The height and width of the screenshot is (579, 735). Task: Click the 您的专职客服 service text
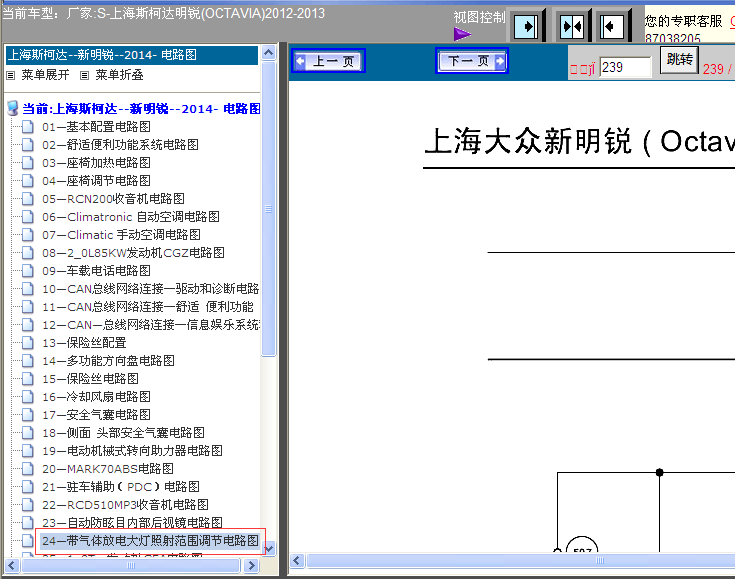pyautogui.click(x=683, y=21)
